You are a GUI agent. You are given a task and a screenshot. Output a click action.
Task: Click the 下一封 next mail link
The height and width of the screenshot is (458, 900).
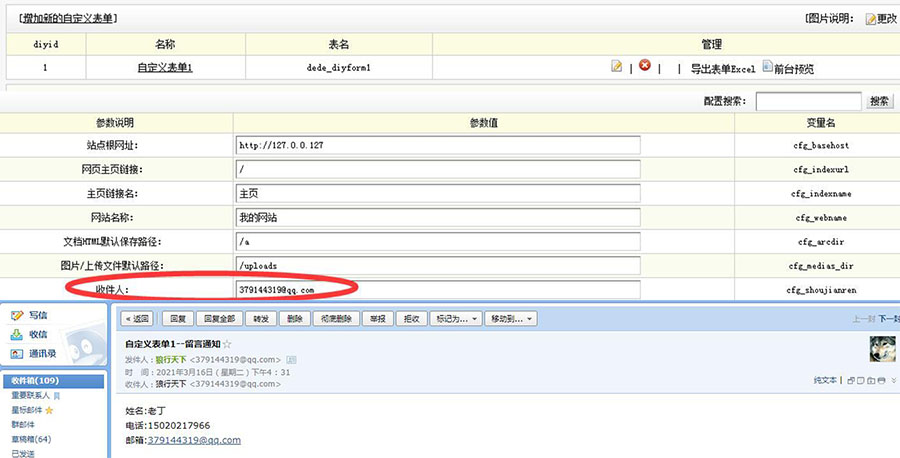coord(889,319)
